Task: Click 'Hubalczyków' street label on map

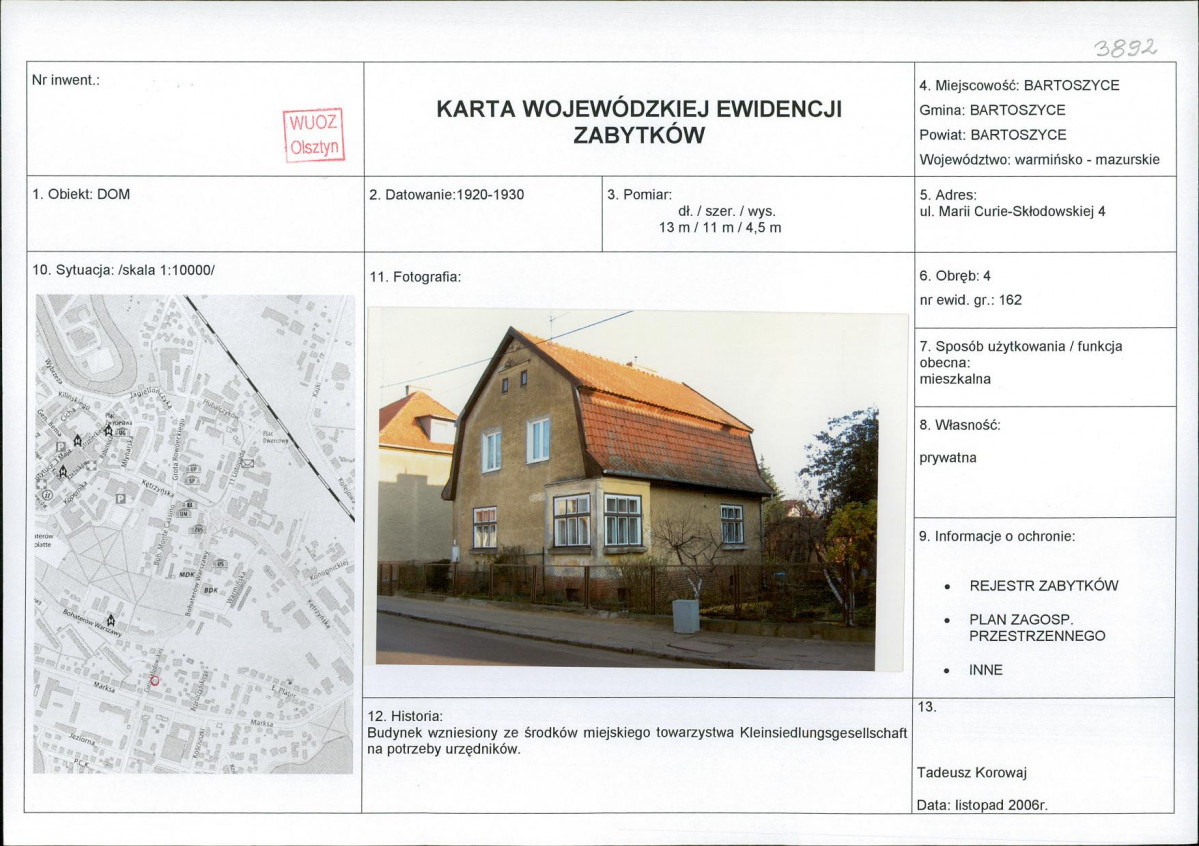Action: click(x=221, y=410)
